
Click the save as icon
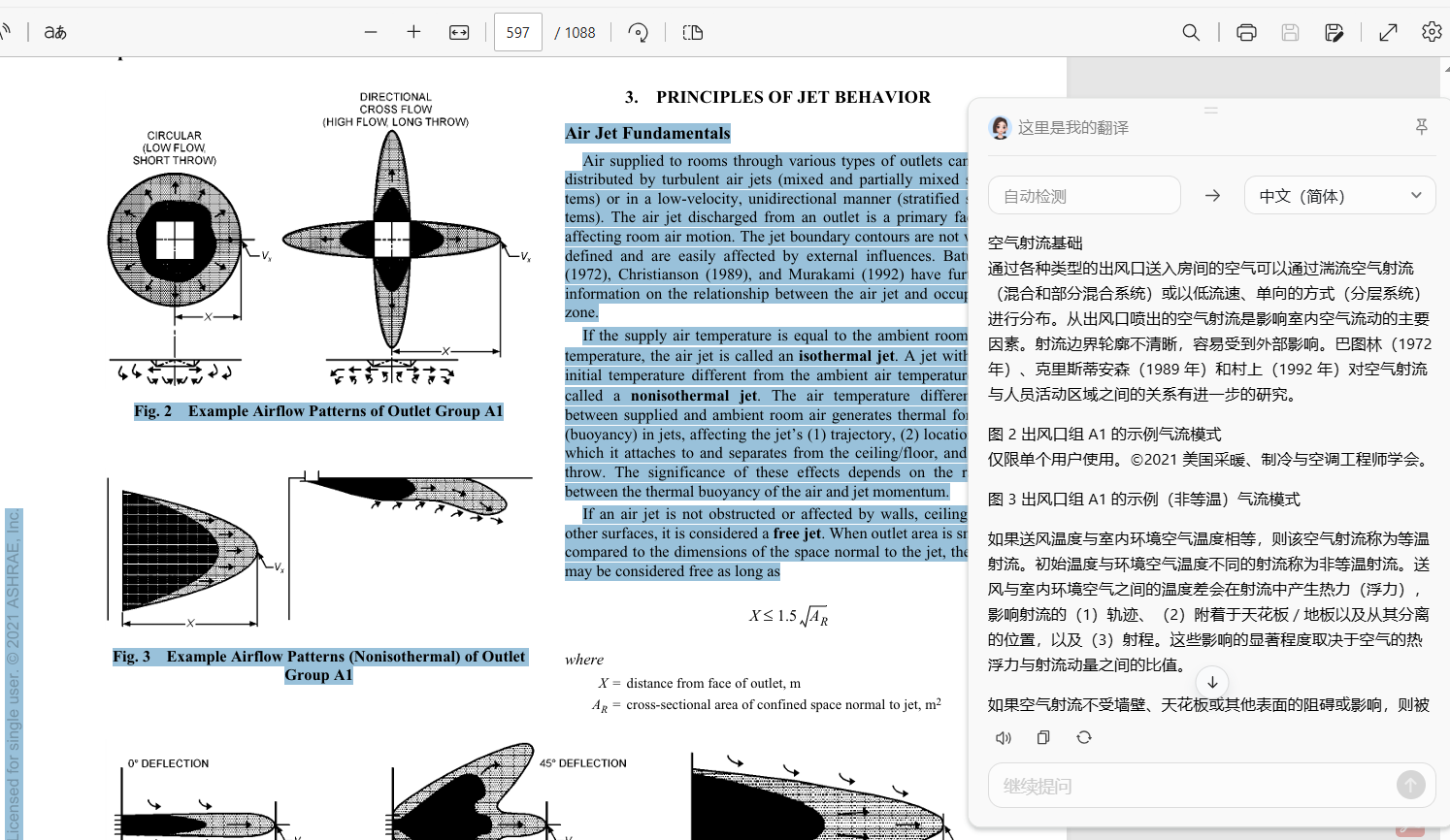click(1335, 32)
